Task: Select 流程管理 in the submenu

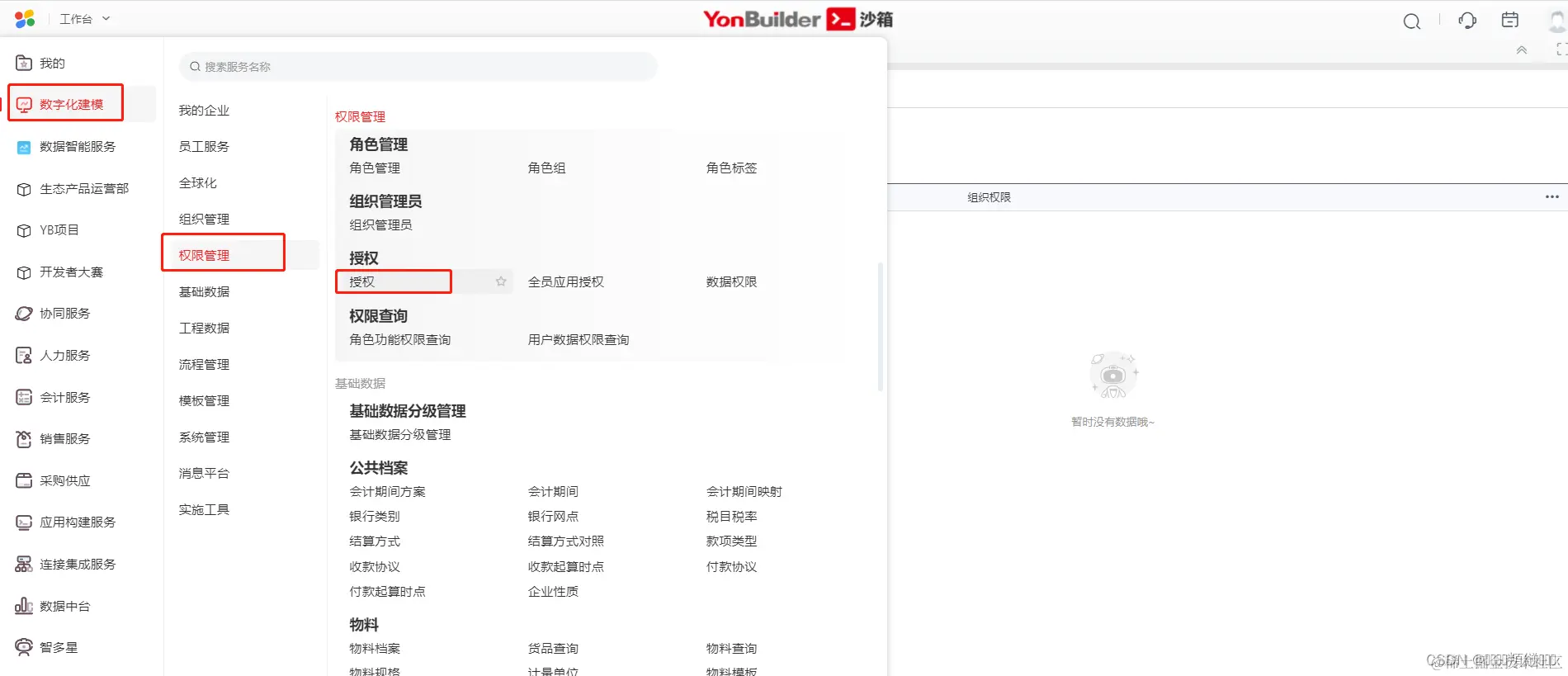Action: click(204, 365)
